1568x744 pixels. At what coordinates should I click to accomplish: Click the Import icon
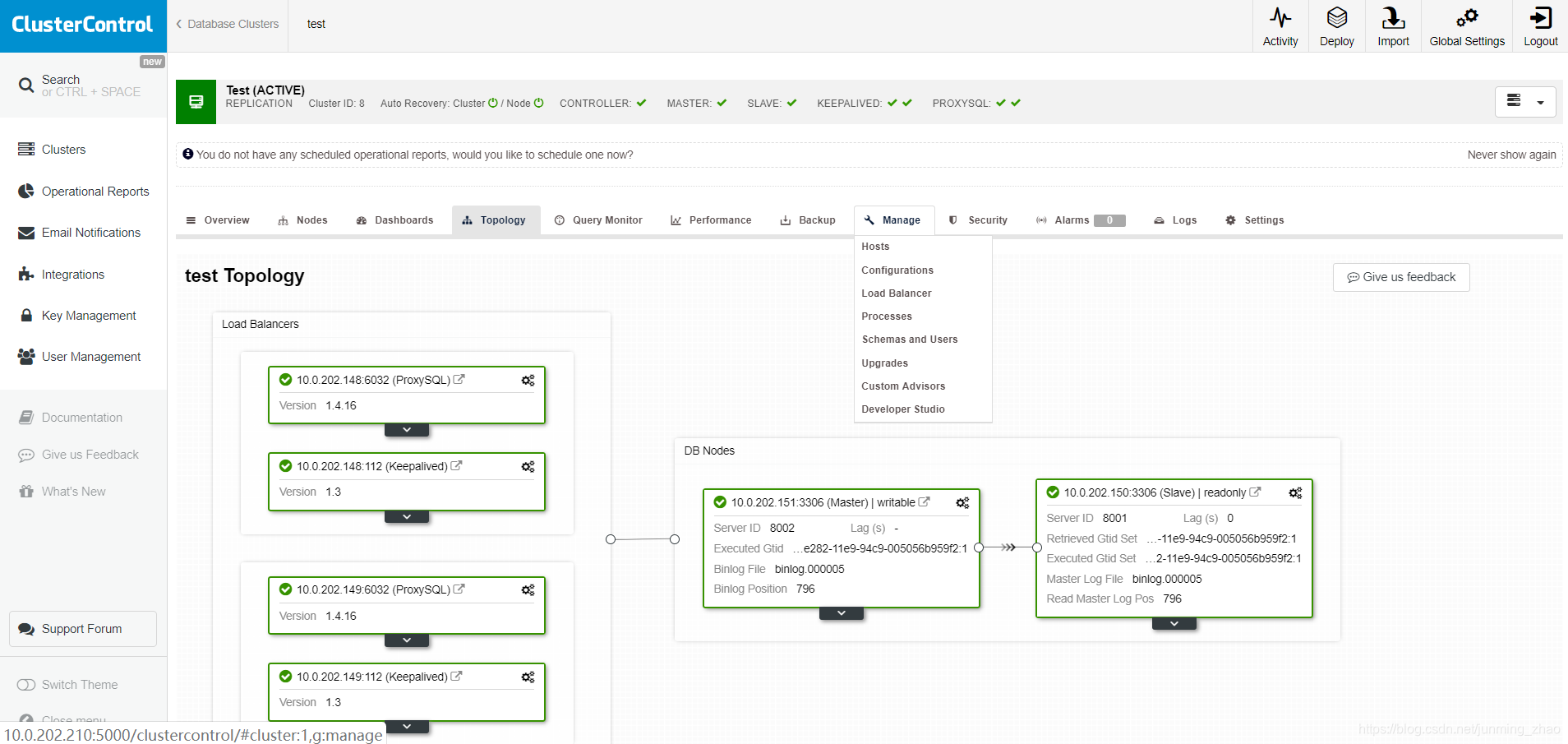tap(1393, 18)
